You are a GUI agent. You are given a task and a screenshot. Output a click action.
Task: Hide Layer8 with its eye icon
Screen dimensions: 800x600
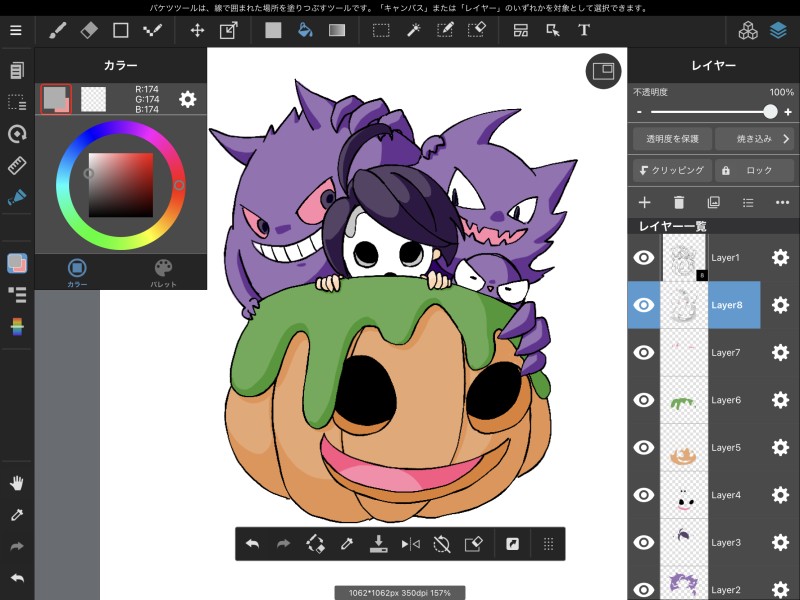pyautogui.click(x=644, y=305)
